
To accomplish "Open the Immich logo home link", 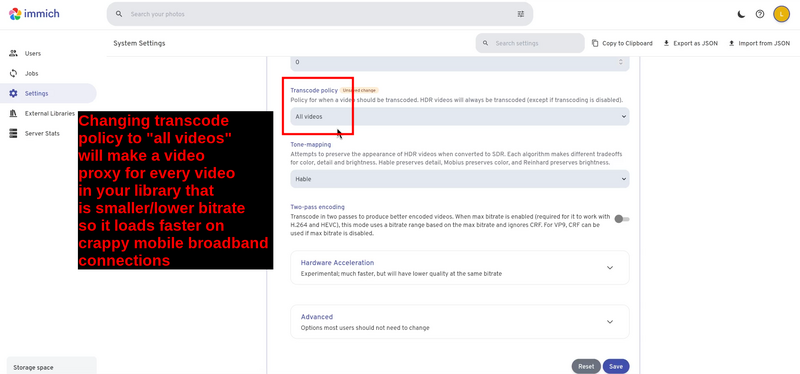I will [34, 14].
